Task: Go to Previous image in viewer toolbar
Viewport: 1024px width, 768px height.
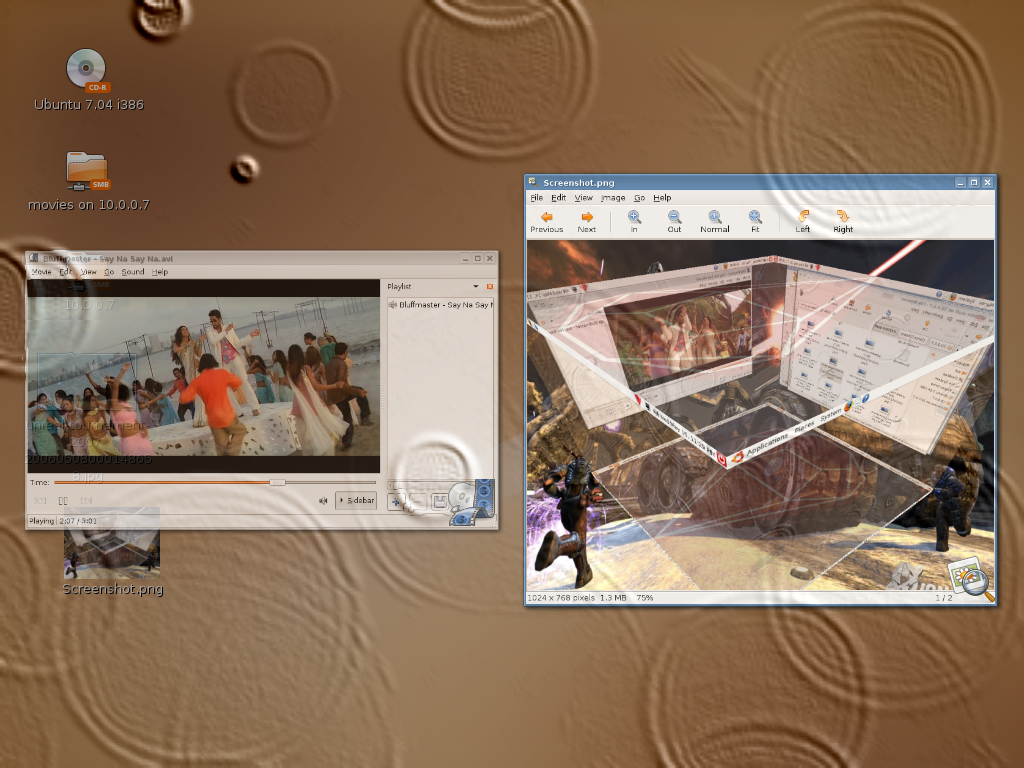Action: pos(547,221)
